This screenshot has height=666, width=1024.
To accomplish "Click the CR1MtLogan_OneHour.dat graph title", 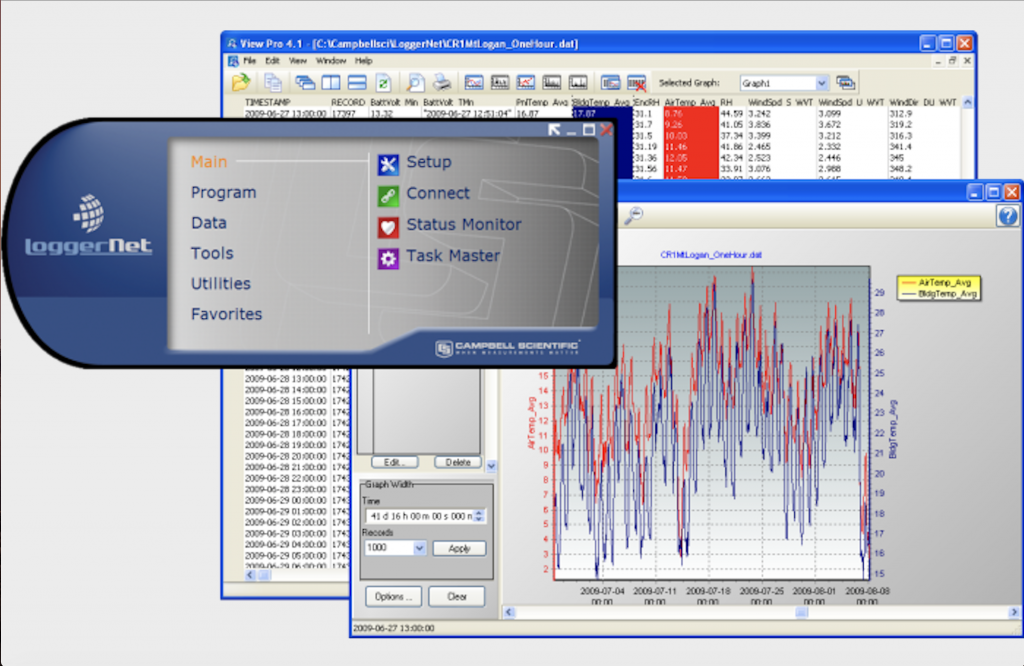I will (x=711, y=255).
